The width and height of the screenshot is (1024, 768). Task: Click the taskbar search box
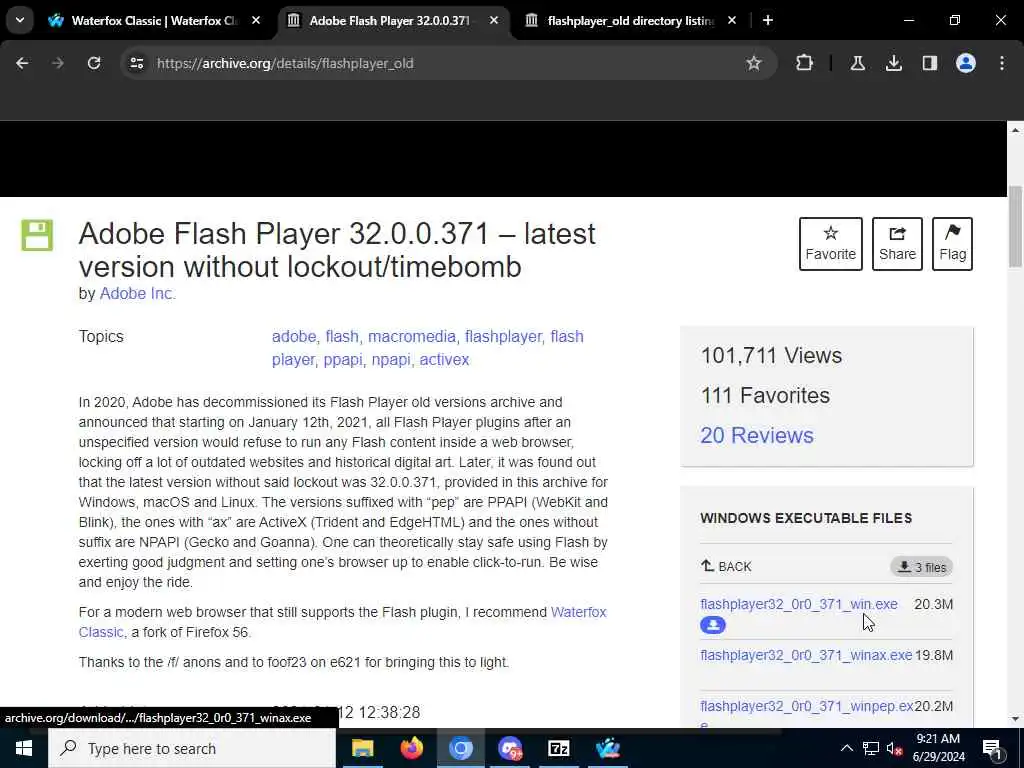click(192, 748)
